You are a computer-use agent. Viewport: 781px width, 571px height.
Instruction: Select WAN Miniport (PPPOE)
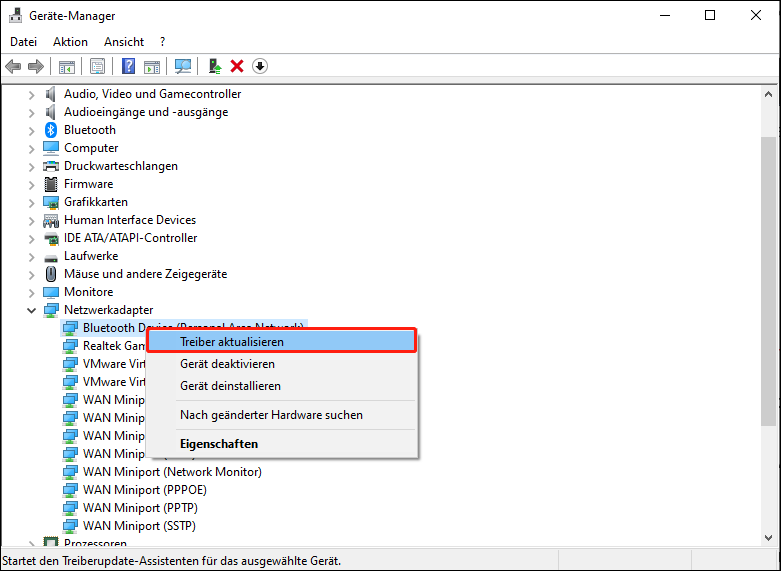point(144,489)
